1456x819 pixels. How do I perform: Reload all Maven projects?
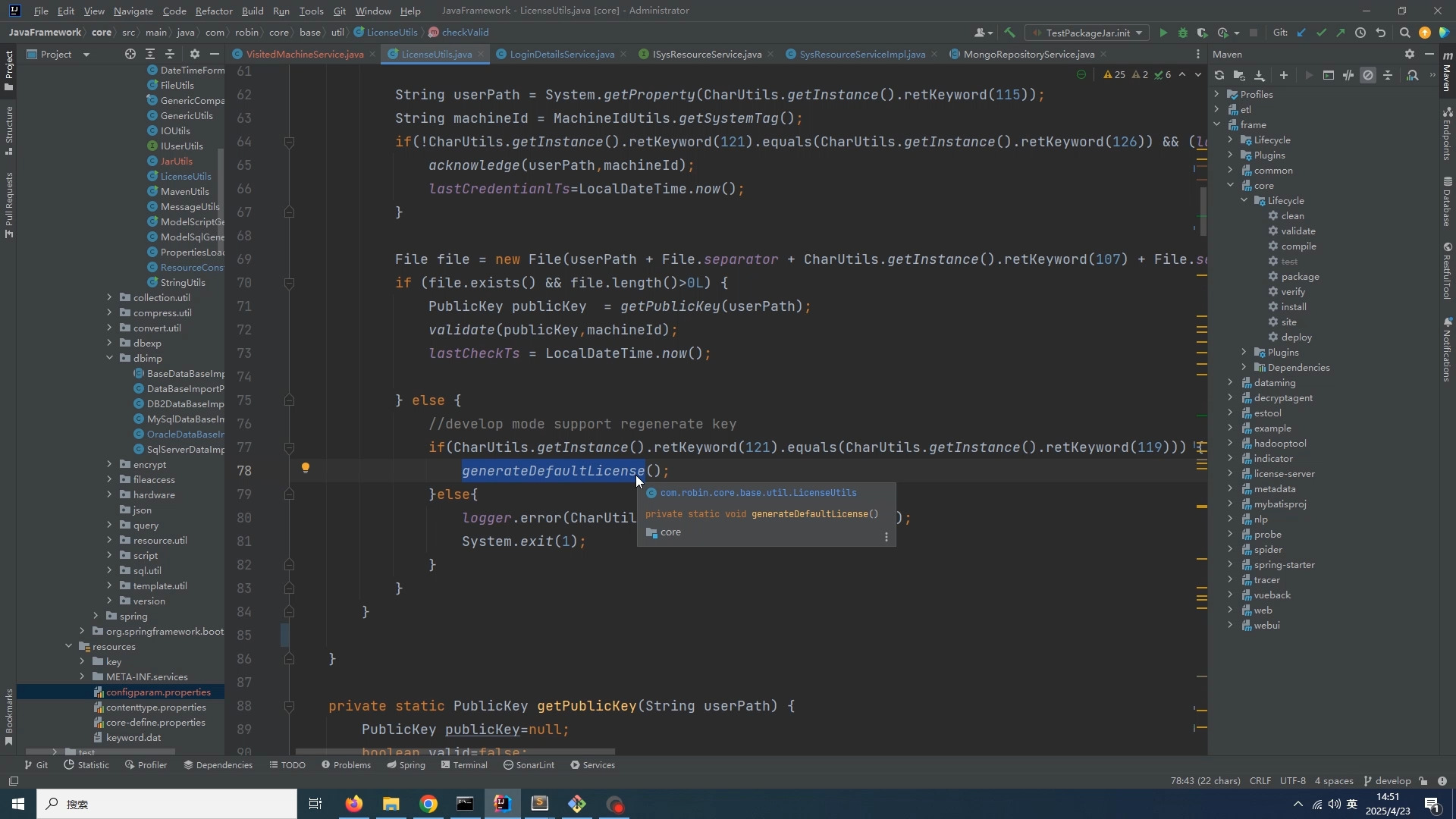[x=1219, y=75]
